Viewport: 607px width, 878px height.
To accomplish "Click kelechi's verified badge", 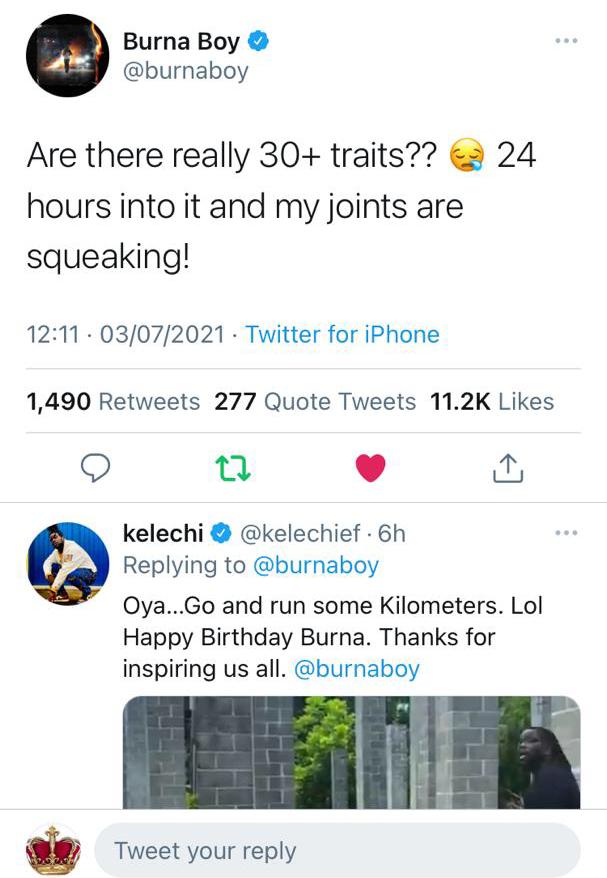I will (221, 533).
